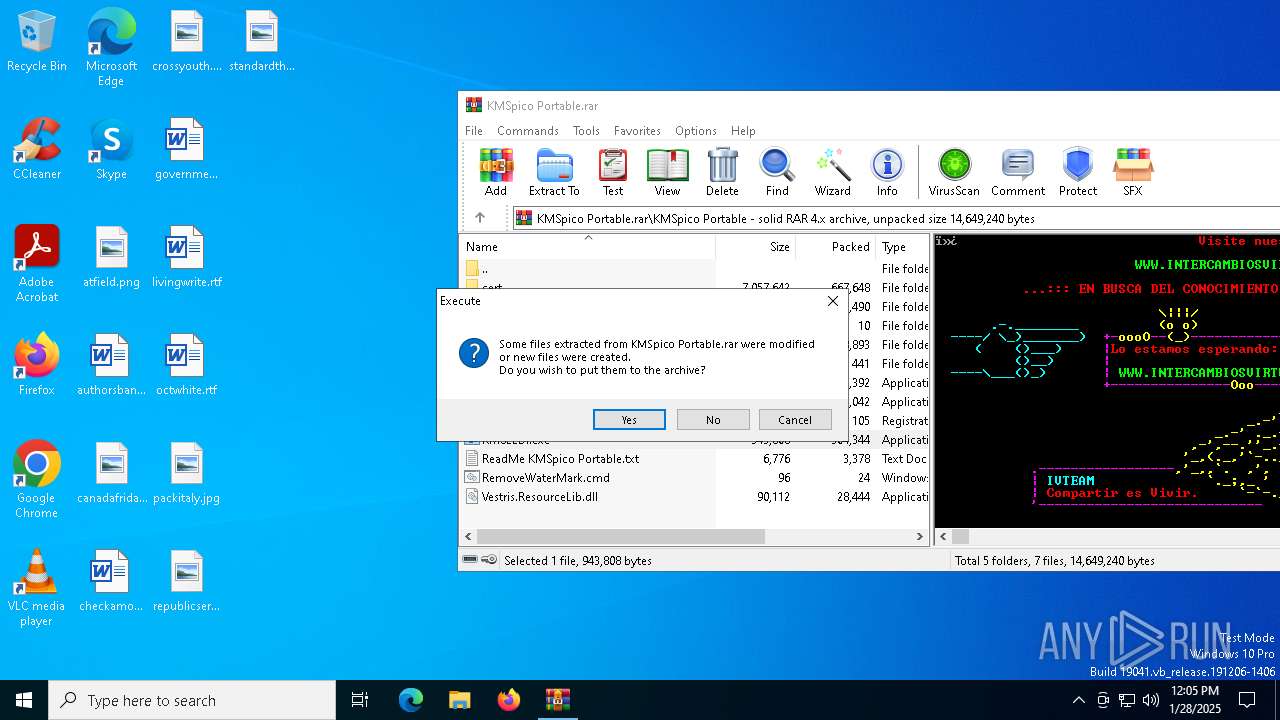Screen dimensions: 1280x720
Task: Open File Explorer from the taskbar
Action: coord(460,700)
